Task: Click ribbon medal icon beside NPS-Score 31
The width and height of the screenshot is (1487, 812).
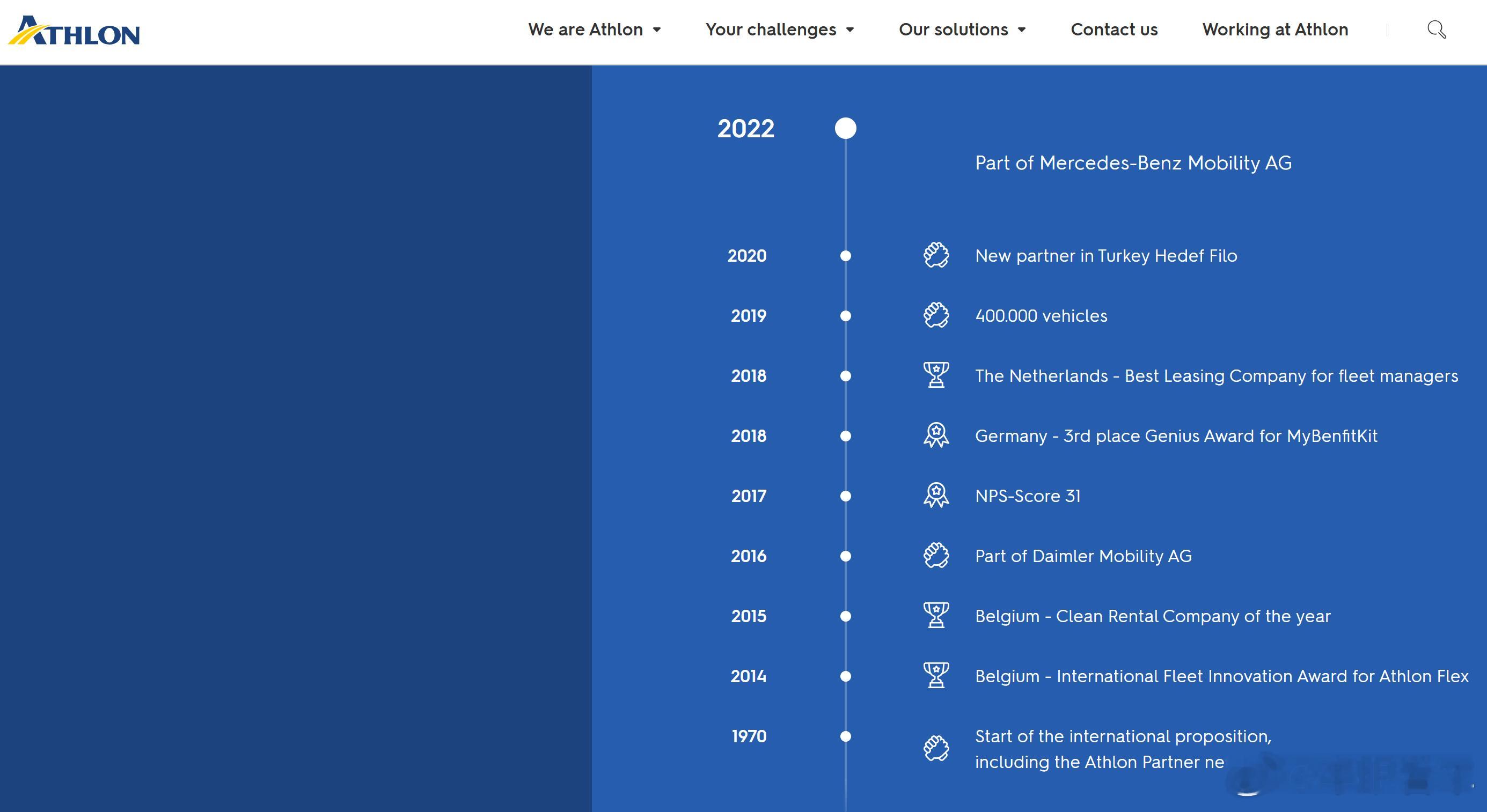Action: [936, 495]
